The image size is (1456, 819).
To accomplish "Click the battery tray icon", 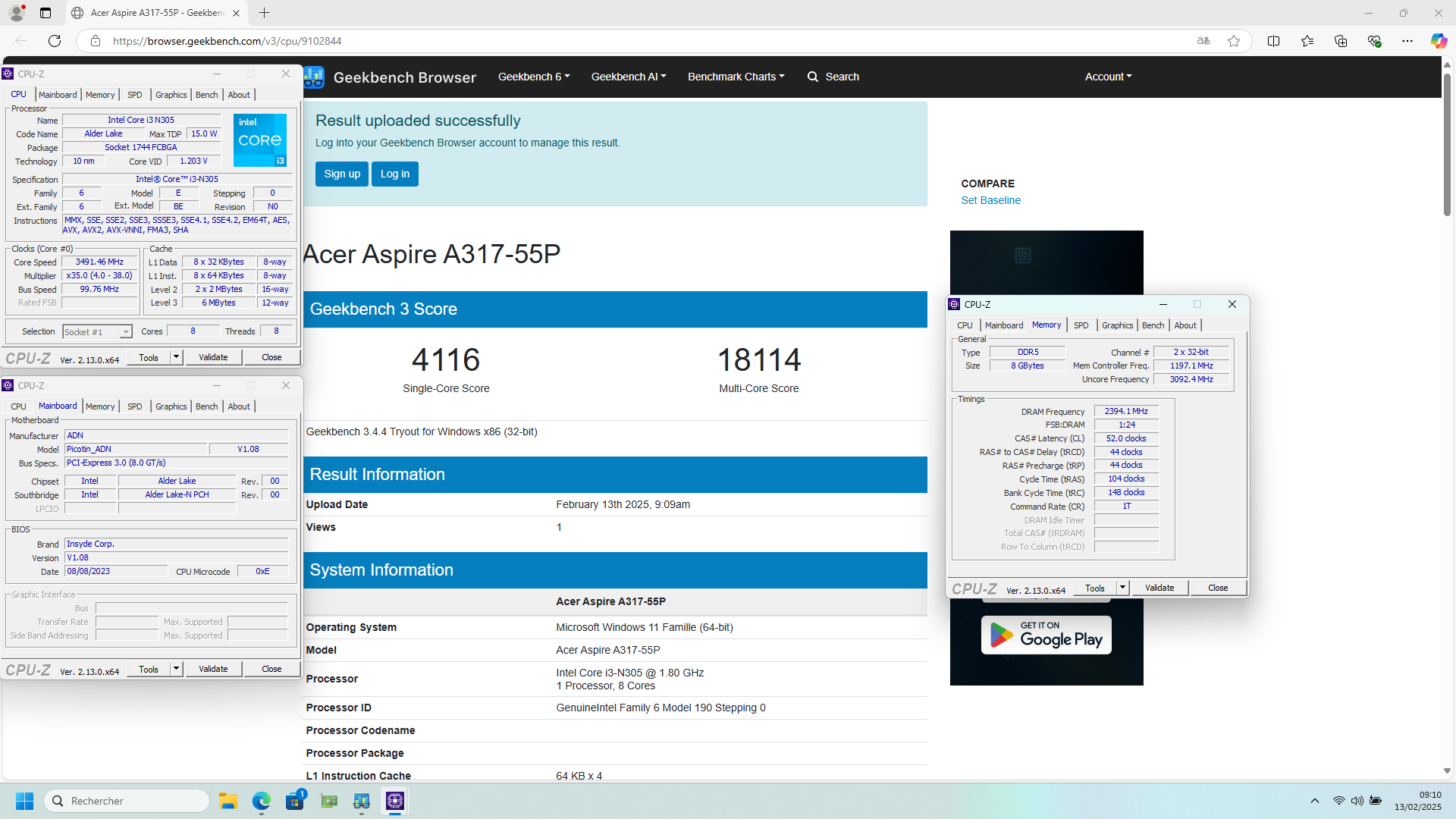I will point(1376,801).
